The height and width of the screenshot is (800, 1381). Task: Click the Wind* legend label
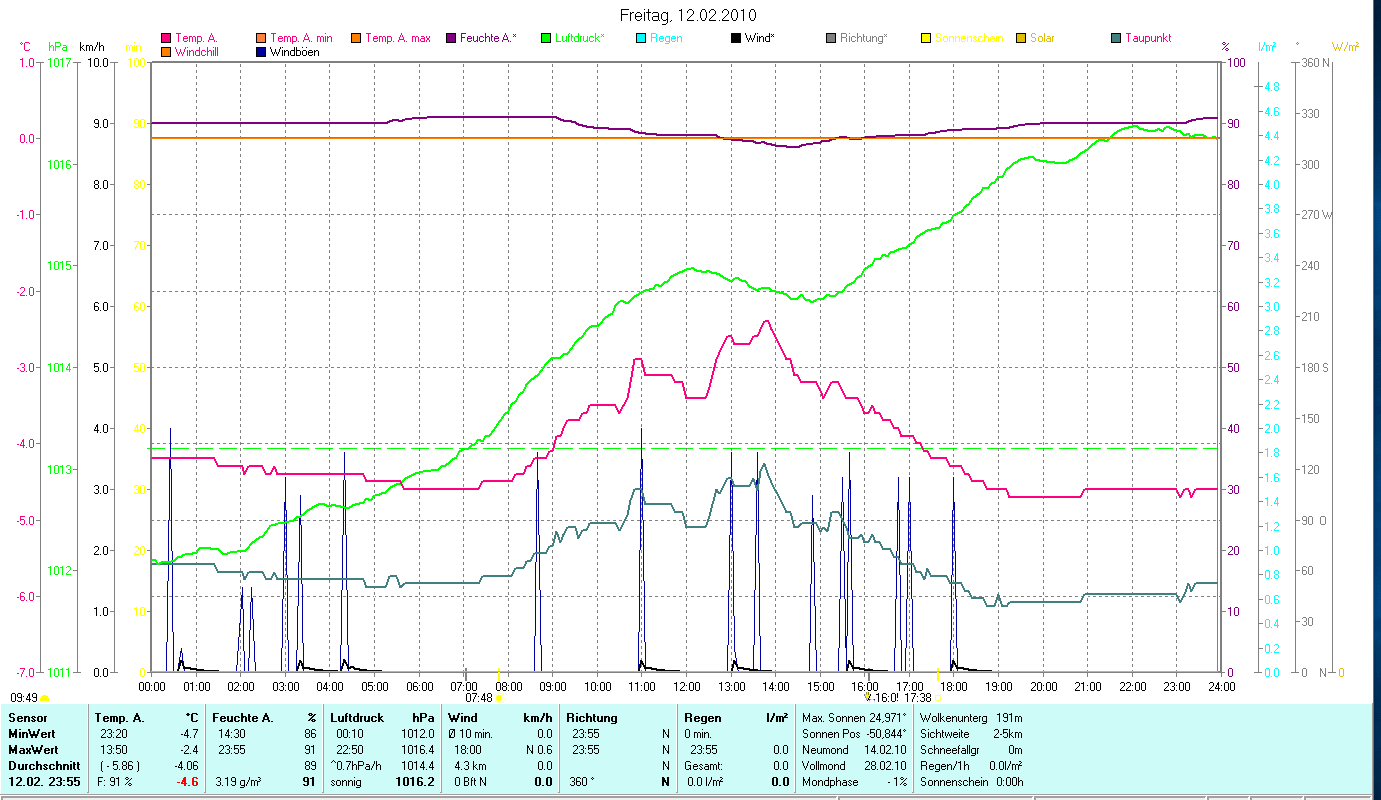coord(760,38)
